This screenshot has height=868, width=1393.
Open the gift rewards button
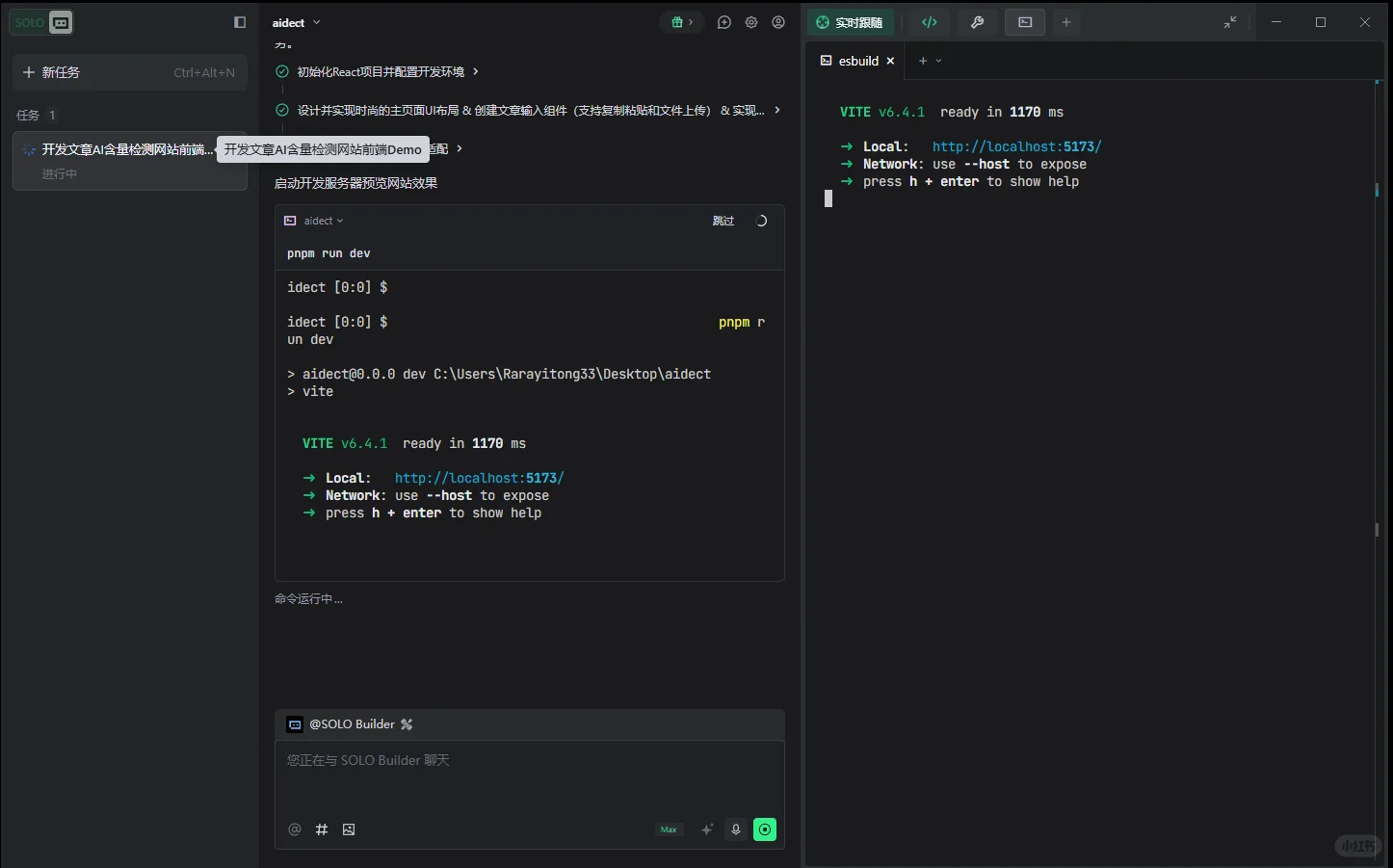click(x=682, y=22)
